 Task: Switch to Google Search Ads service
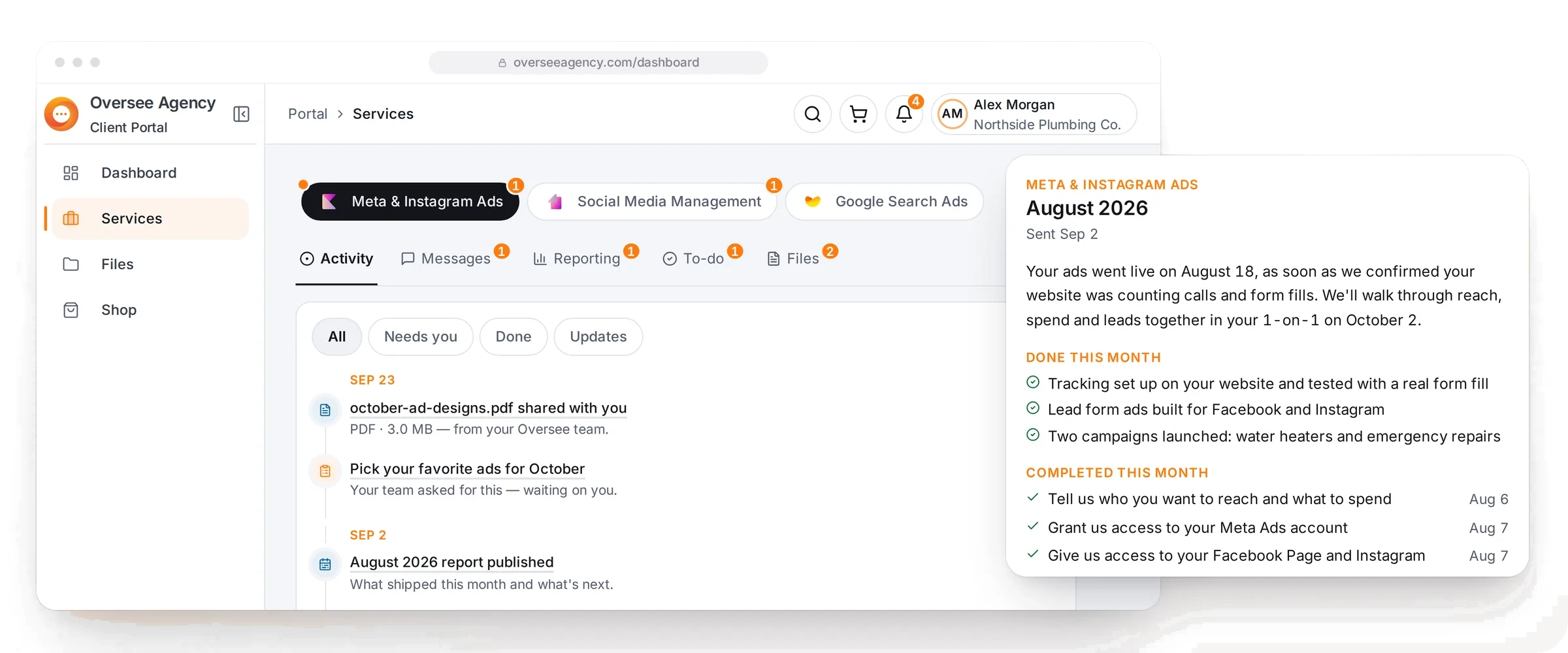click(x=885, y=202)
